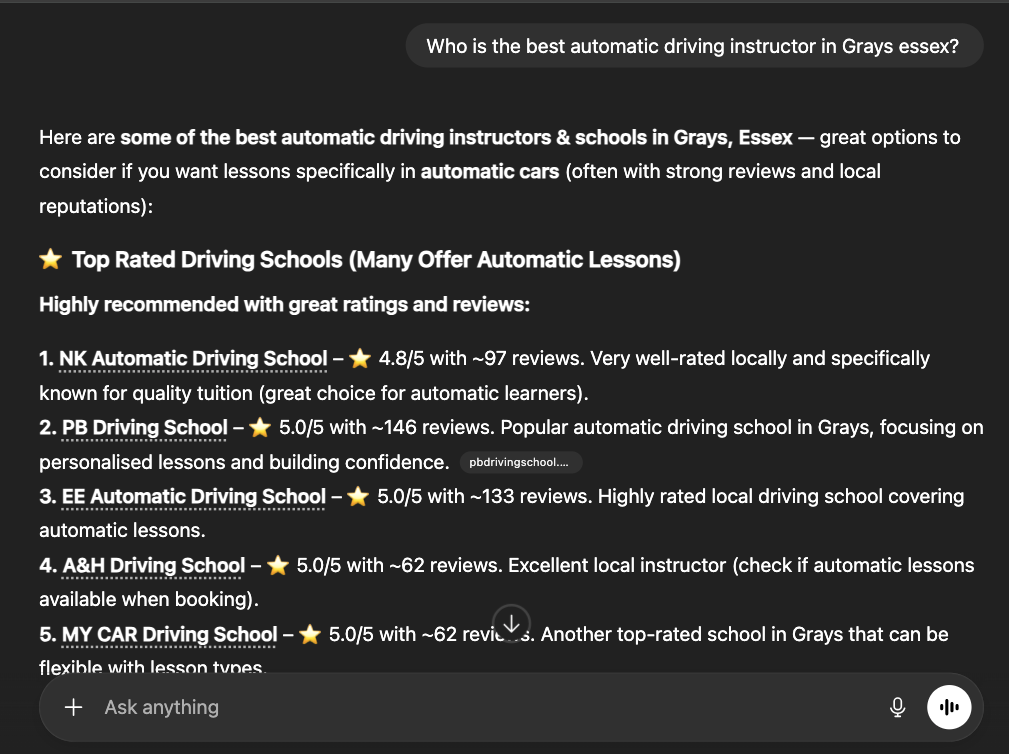
Task: Click the star beside A&H Driving School's rating
Action: (278, 566)
